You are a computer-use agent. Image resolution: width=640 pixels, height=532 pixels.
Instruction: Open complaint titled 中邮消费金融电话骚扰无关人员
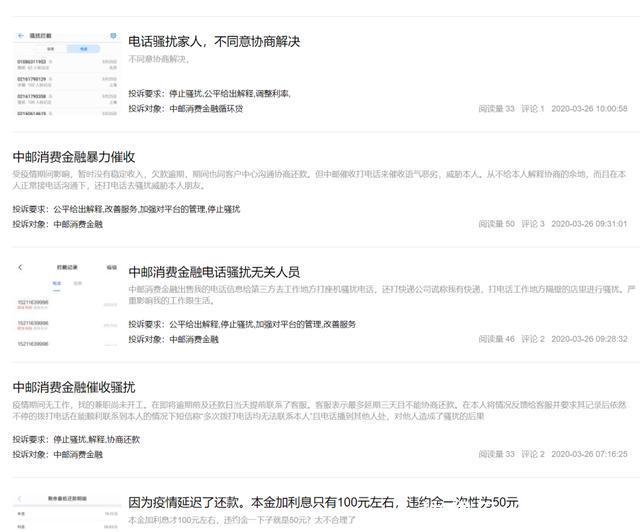tap(214, 272)
